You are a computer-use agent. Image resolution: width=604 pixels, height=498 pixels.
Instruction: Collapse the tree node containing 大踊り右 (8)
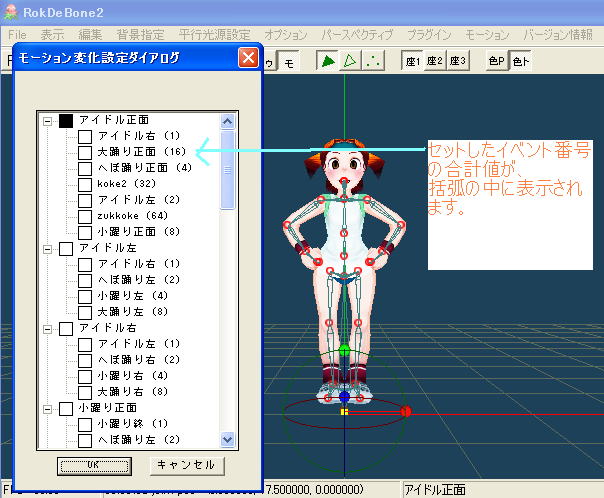(x=47, y=328)
